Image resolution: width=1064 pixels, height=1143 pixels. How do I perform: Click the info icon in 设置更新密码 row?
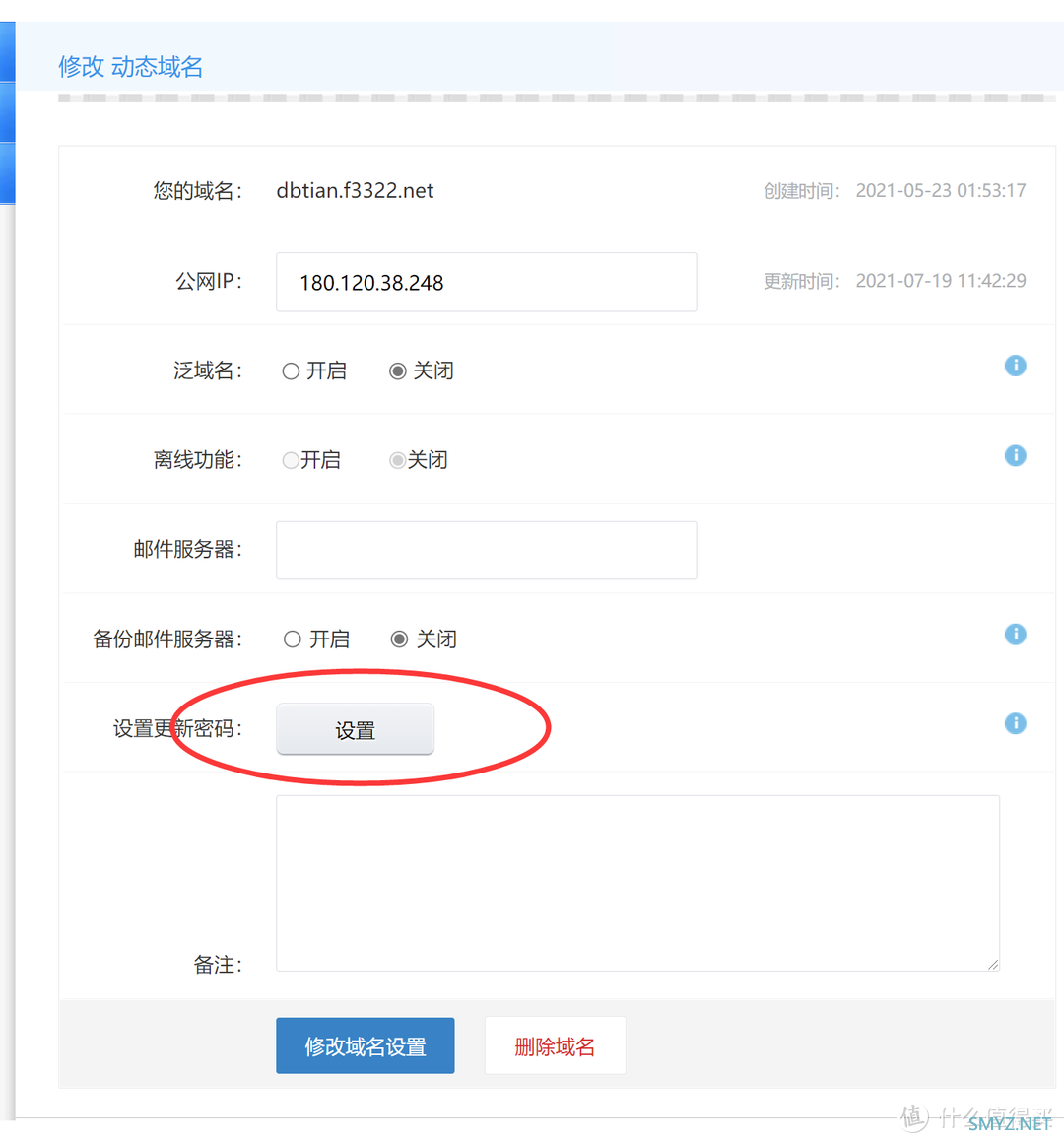pyautogui.click(x=1015, y=724)
